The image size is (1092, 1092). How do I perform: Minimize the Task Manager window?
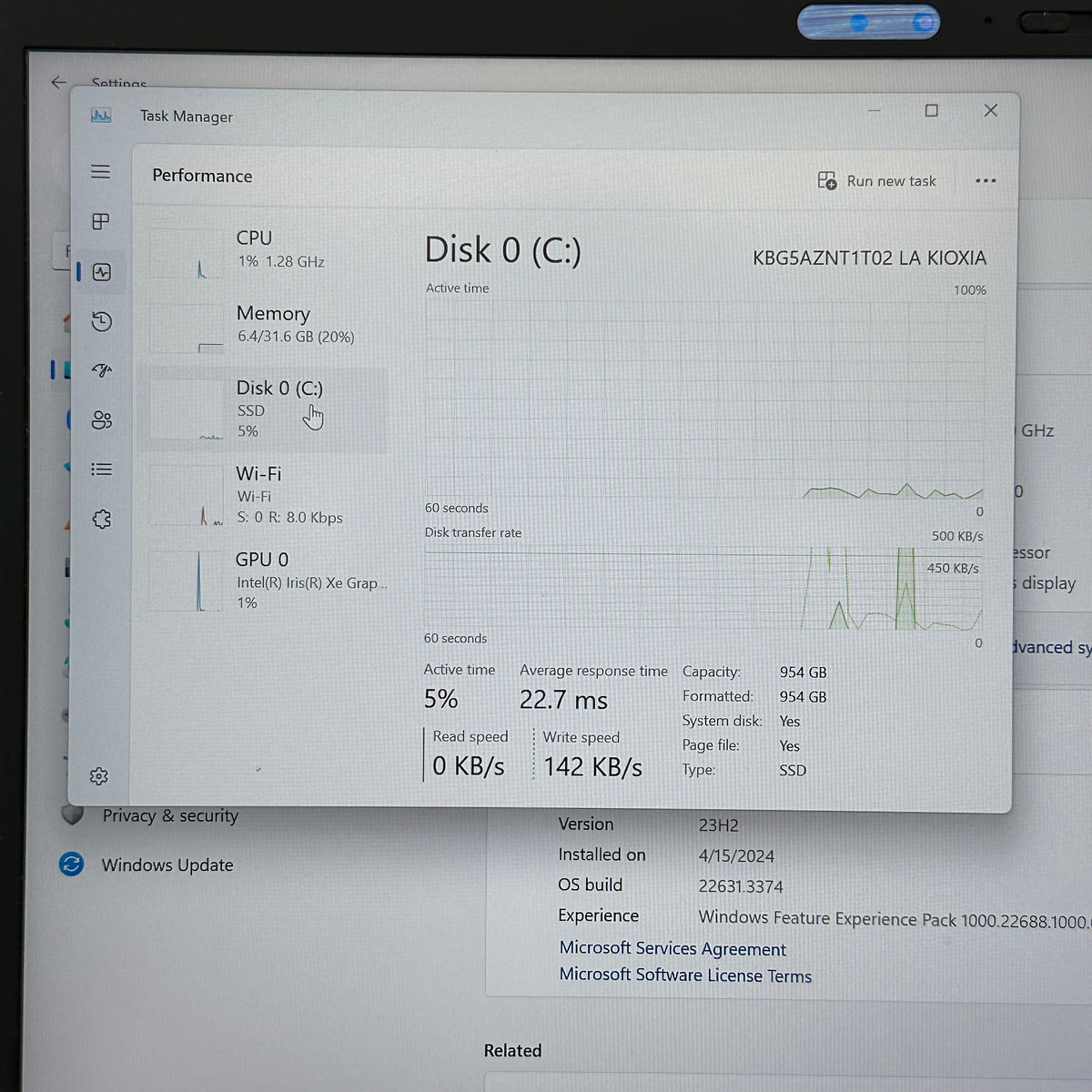click(x=875, y=110)
